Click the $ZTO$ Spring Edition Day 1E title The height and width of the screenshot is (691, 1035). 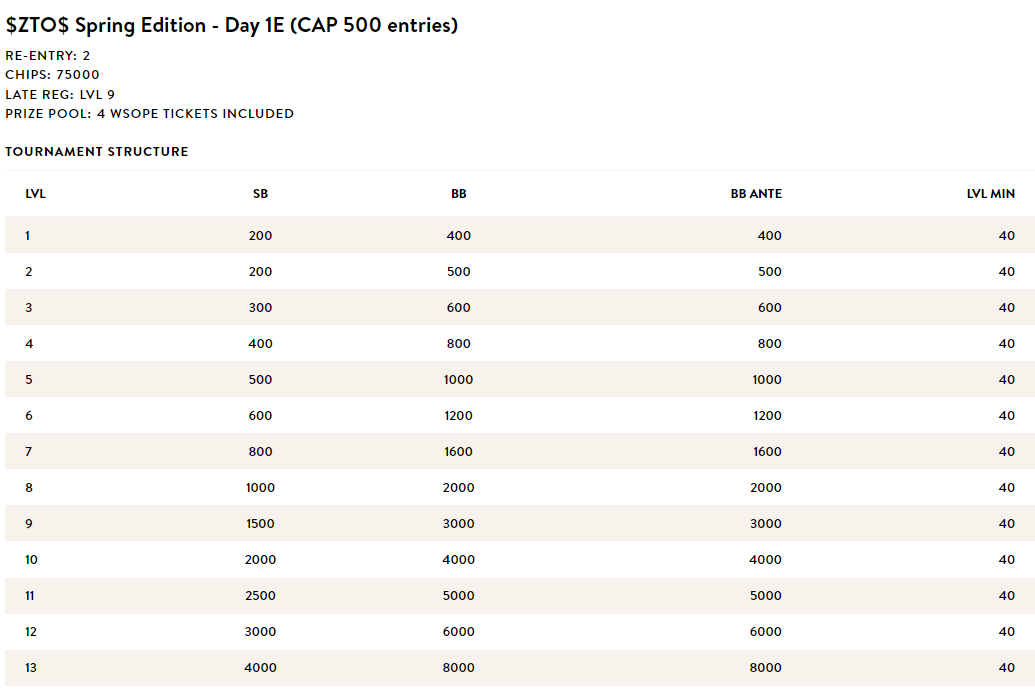click(232, 25)
